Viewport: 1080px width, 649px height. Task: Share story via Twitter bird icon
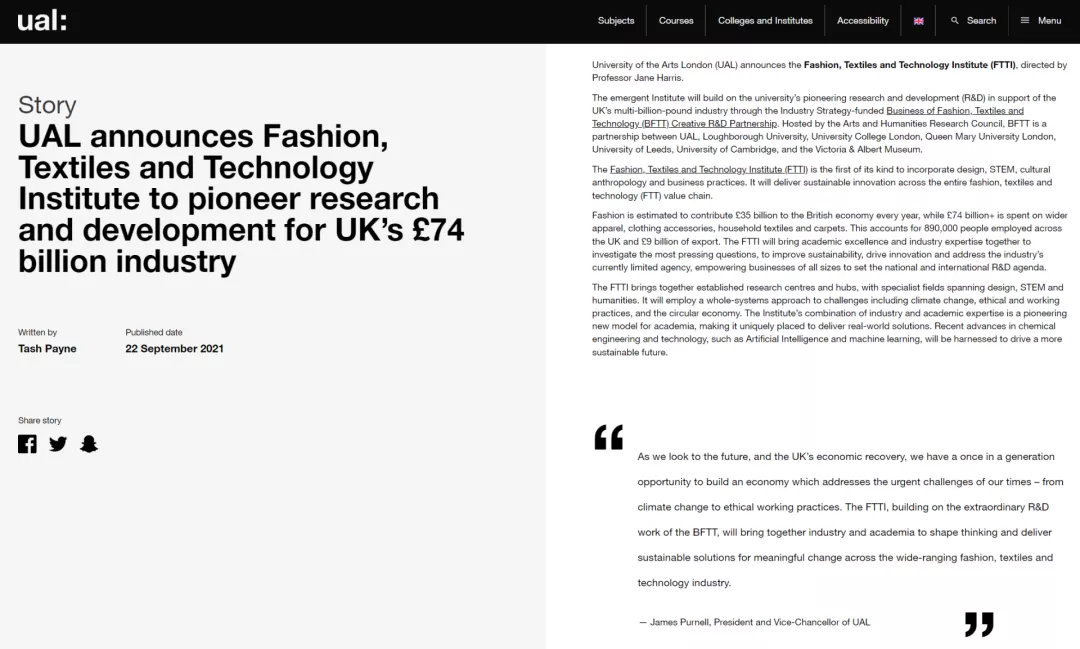(59, 444)
